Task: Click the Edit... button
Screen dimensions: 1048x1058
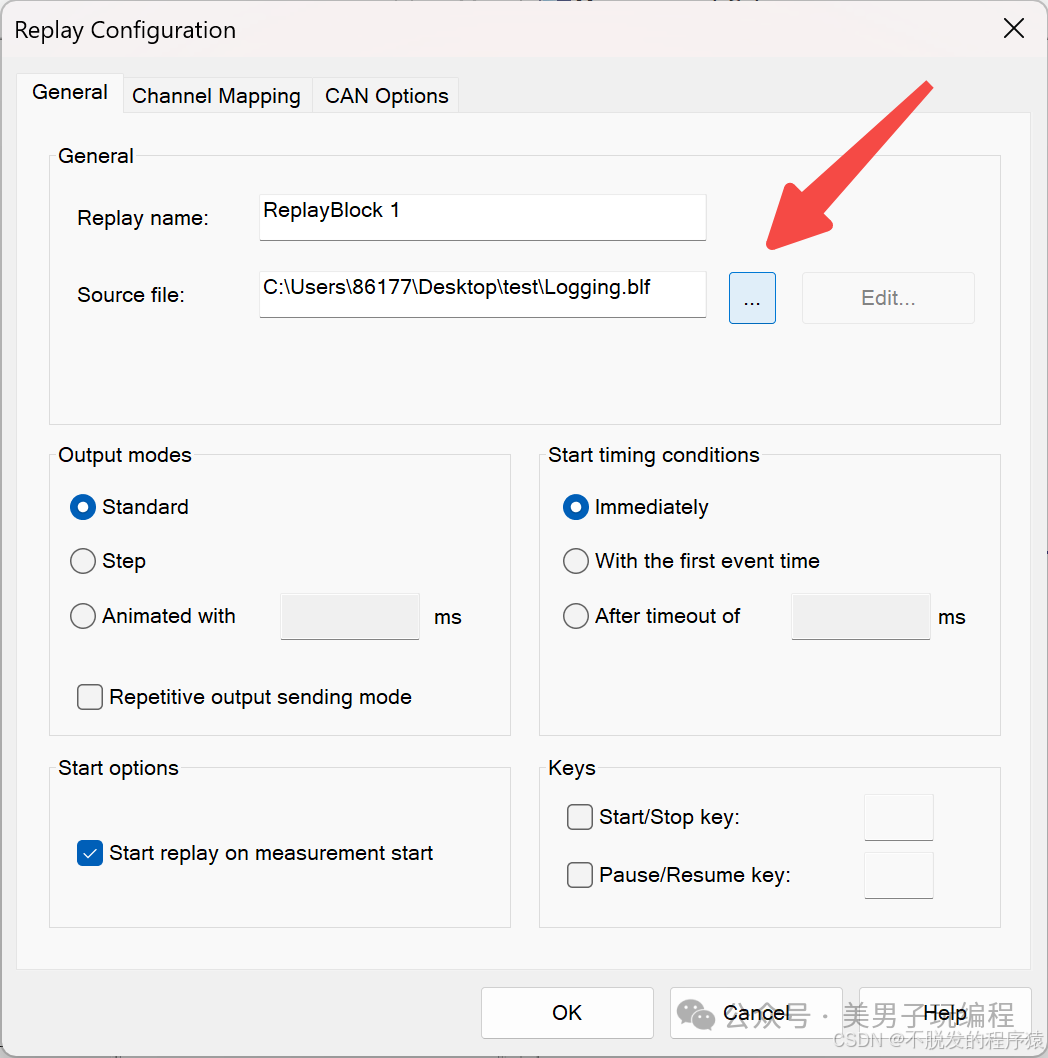Action: coord(887,298)
